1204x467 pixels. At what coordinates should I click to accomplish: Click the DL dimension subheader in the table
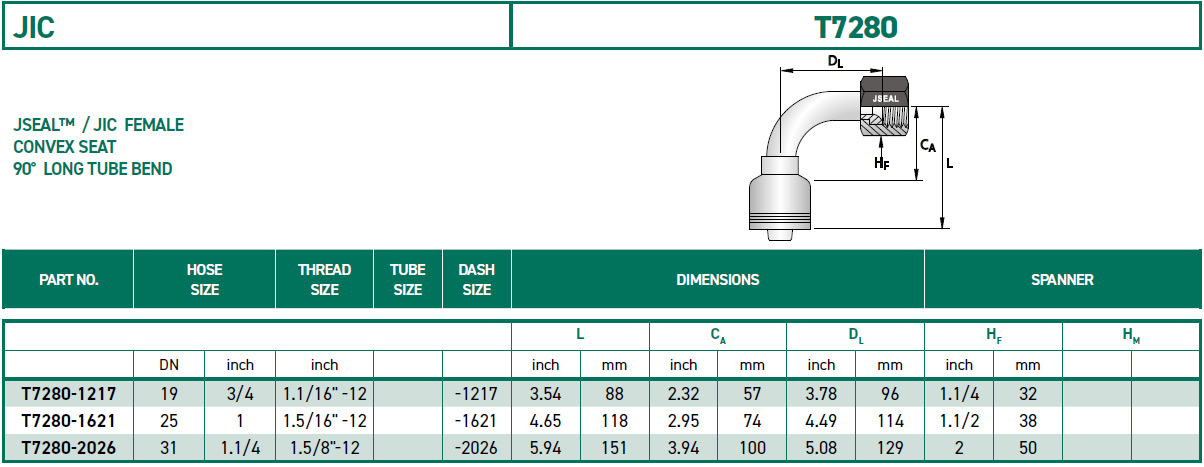[856, 338]
